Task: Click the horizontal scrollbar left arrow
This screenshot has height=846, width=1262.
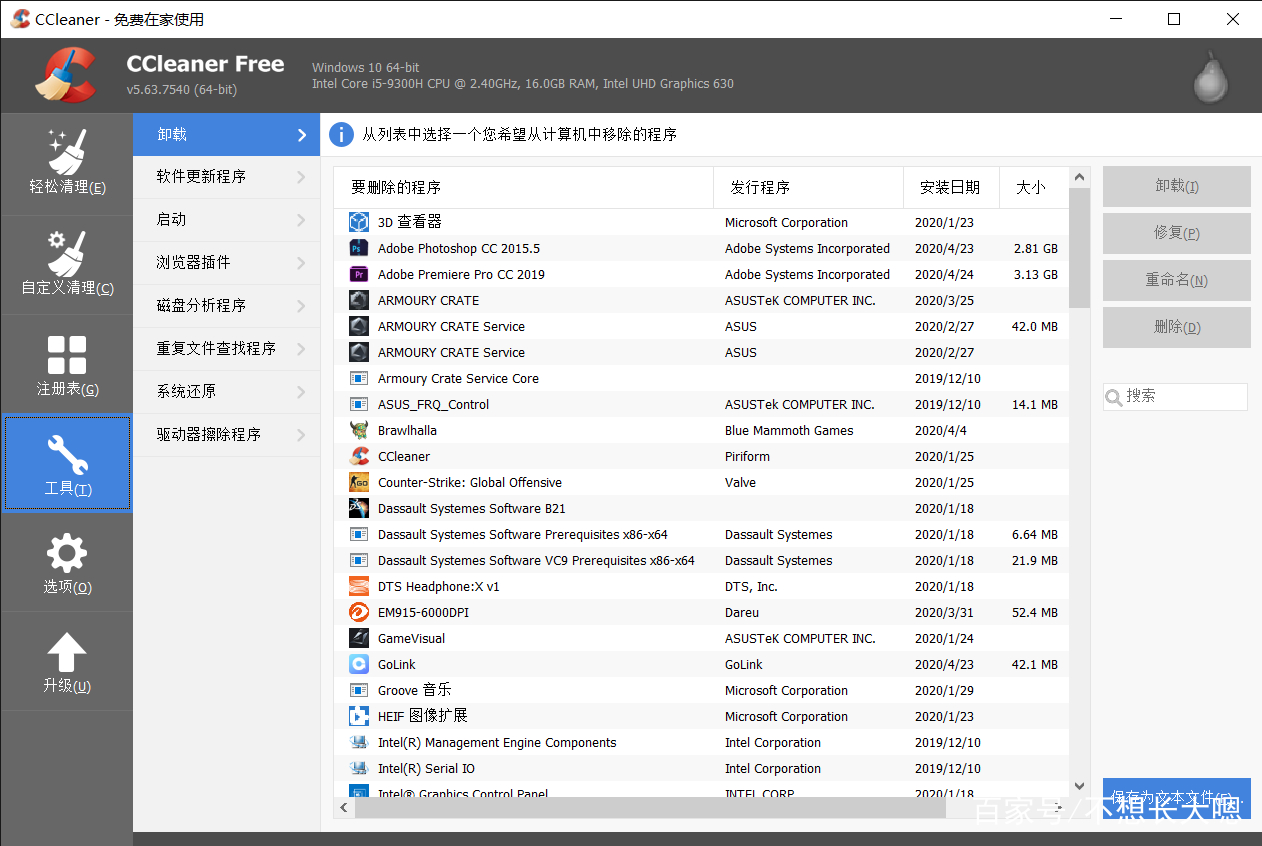Action: point(344,808)
